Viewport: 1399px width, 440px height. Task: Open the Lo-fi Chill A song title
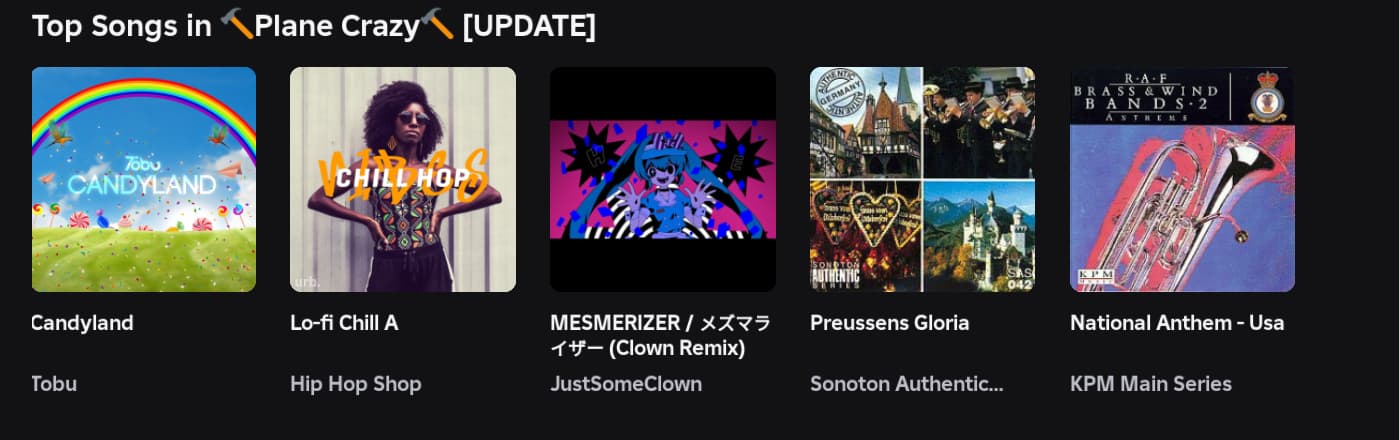click(344, 323)
